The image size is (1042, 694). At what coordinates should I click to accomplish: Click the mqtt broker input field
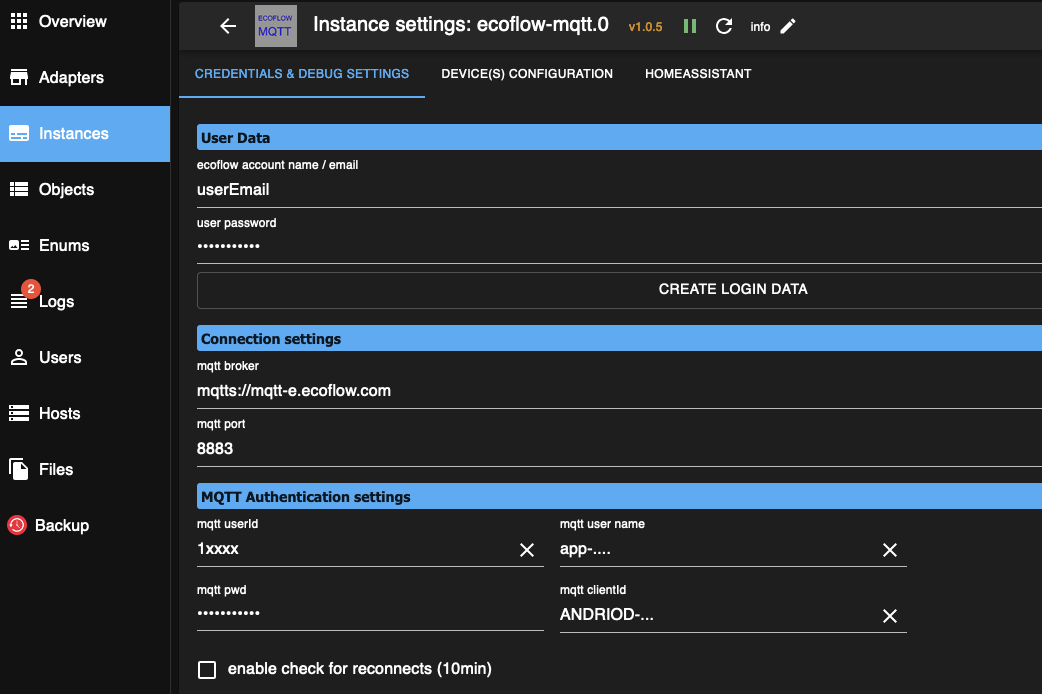point(619,391)
